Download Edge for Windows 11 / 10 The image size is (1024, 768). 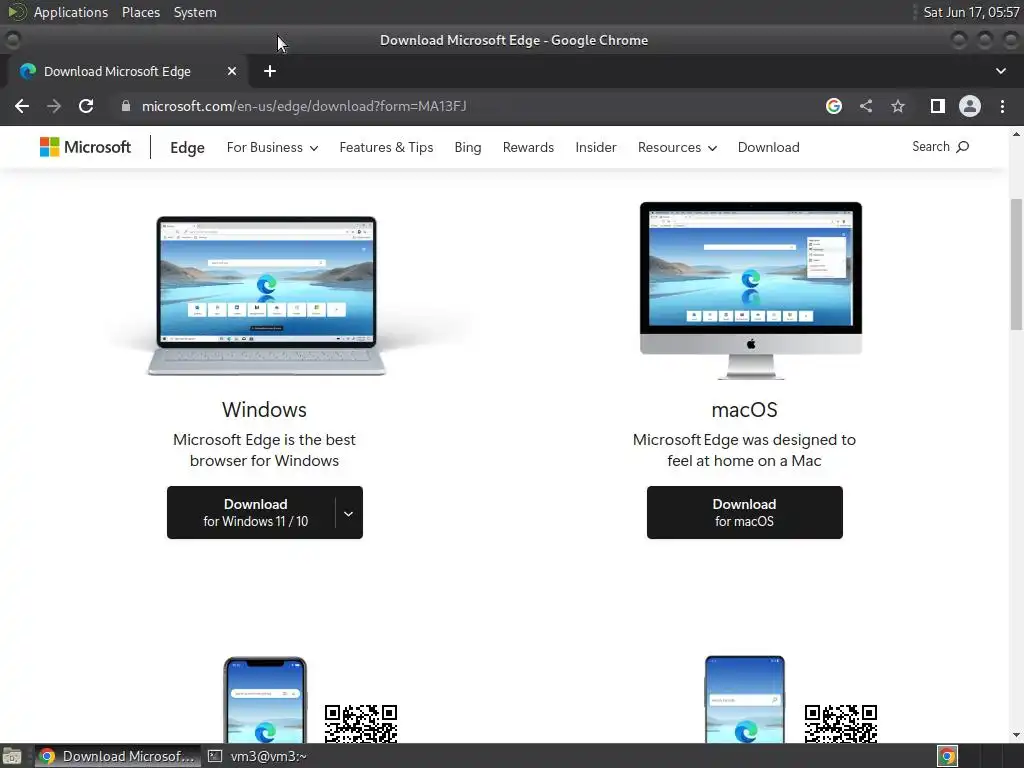[251, 513]
